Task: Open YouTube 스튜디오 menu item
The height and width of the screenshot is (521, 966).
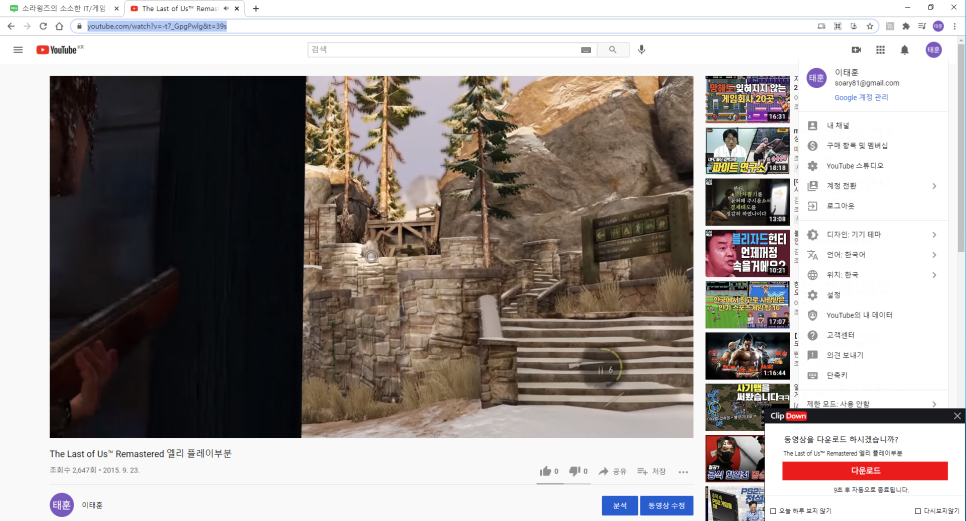Action: tap(872, 166)
